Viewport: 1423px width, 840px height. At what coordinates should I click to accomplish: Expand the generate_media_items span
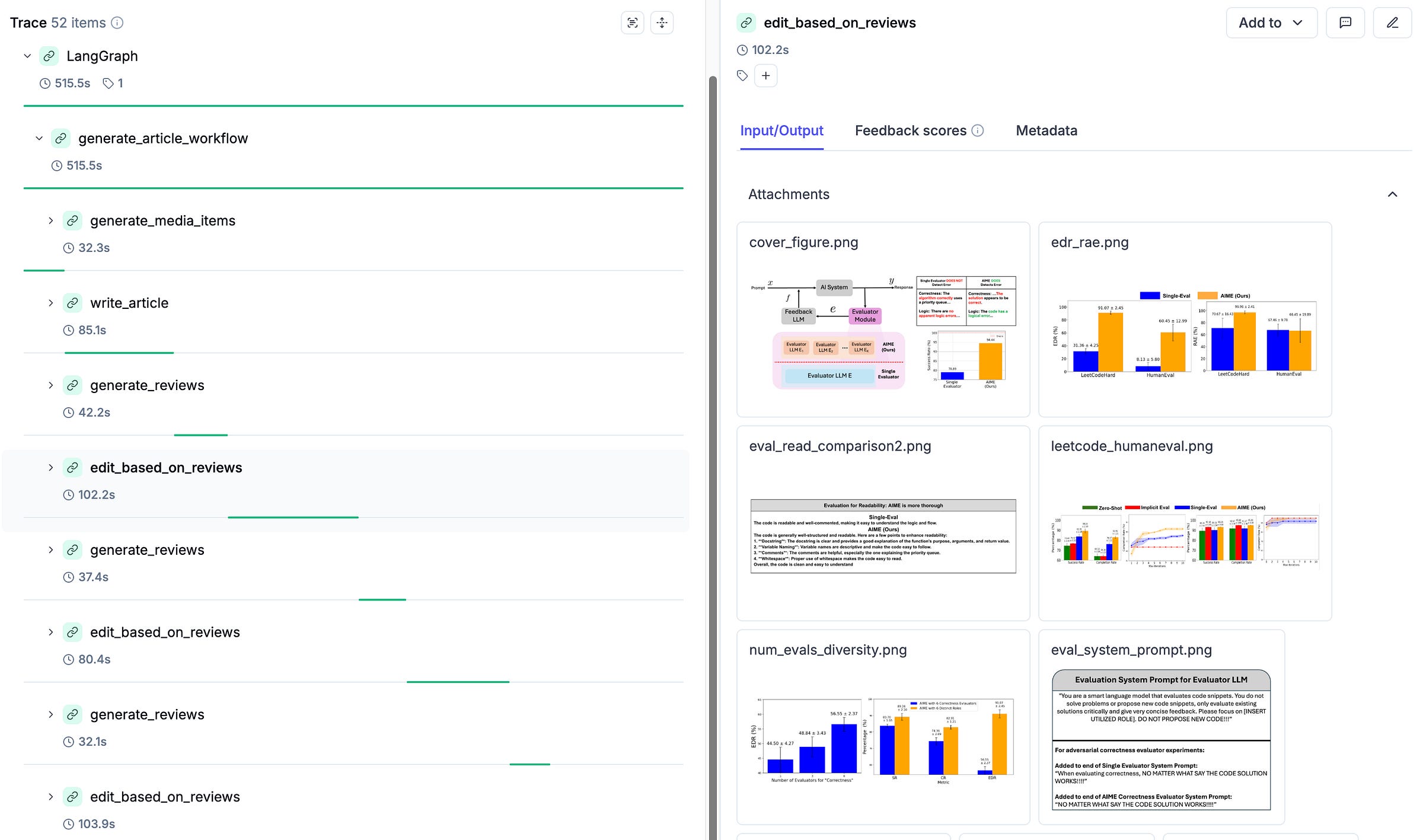51,221
